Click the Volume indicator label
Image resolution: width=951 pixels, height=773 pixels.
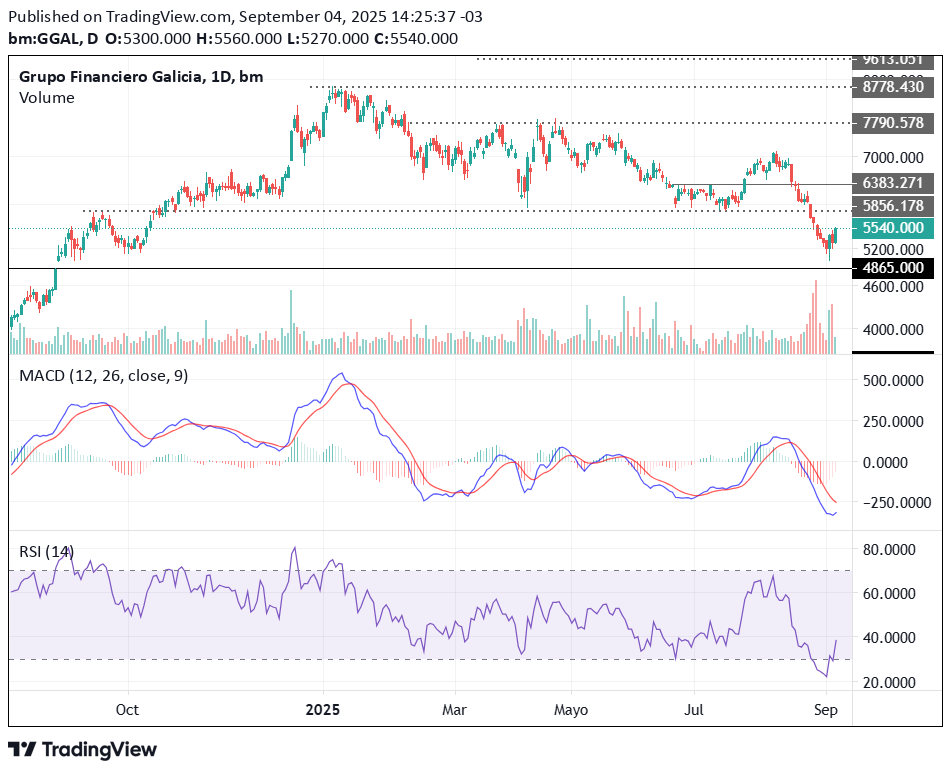(x=47, y=97)
